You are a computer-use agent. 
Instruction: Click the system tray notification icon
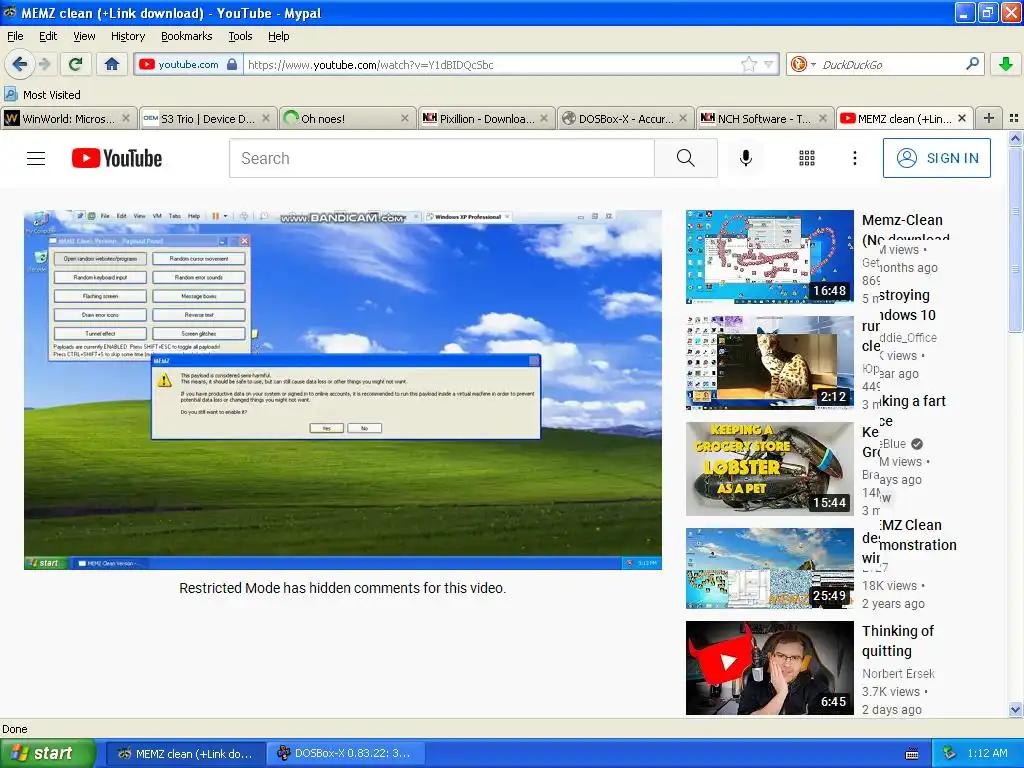(950, 753)
